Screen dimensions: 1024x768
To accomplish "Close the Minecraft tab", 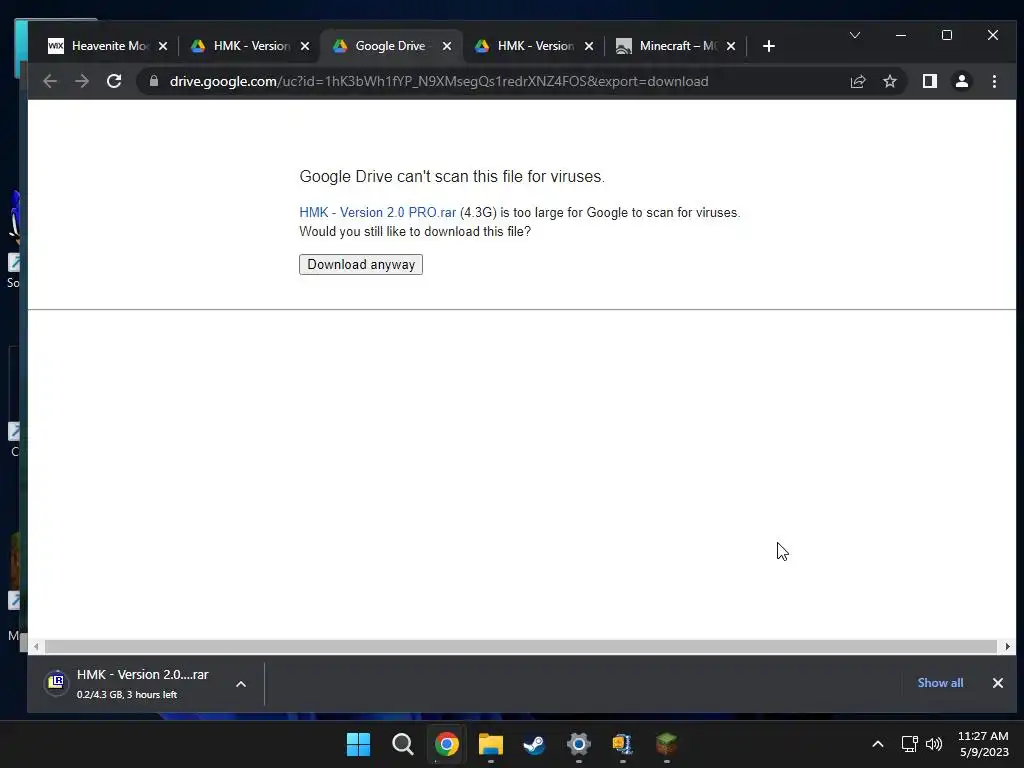I will [731, 46].
